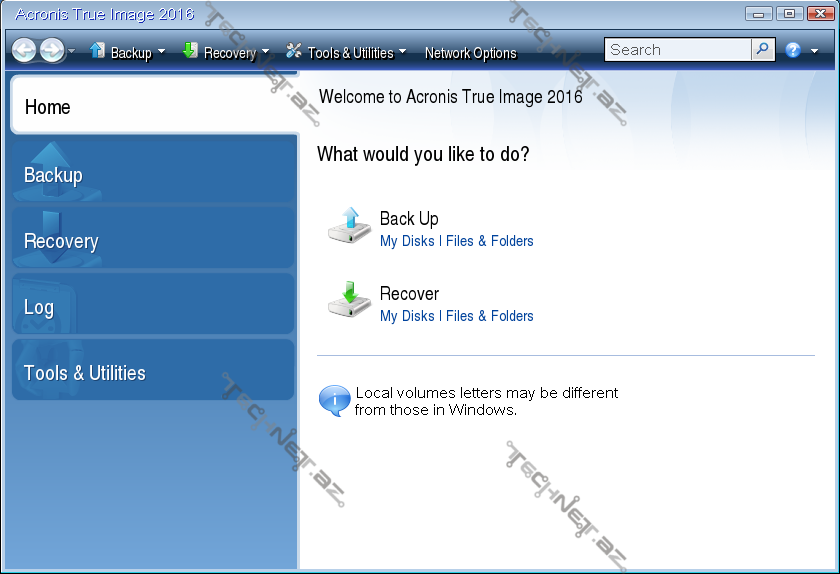Expand the Backup toolbar menu

pos(127,52)
